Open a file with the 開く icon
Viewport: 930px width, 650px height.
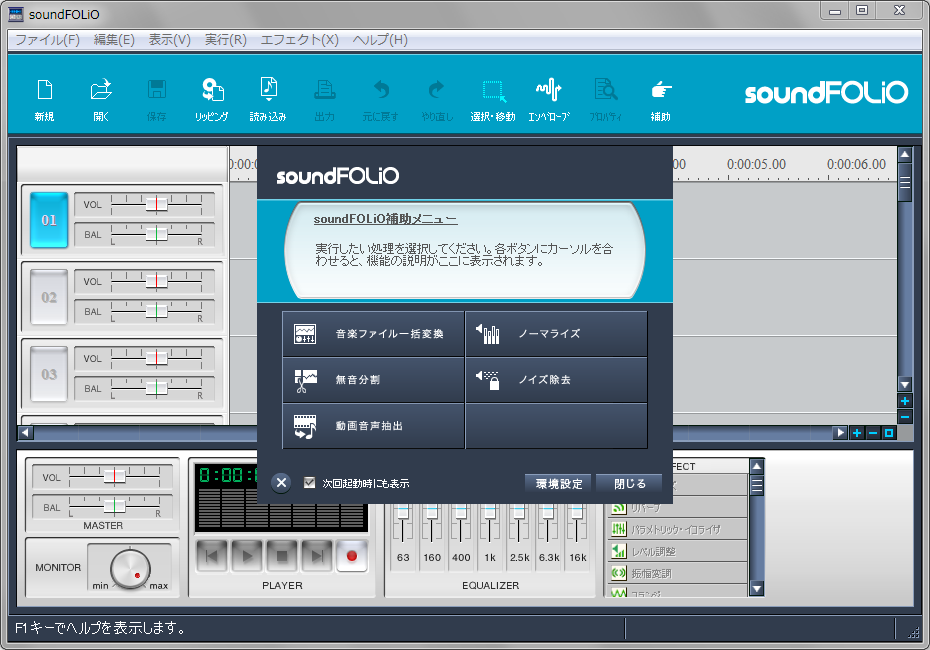(101, 100)
